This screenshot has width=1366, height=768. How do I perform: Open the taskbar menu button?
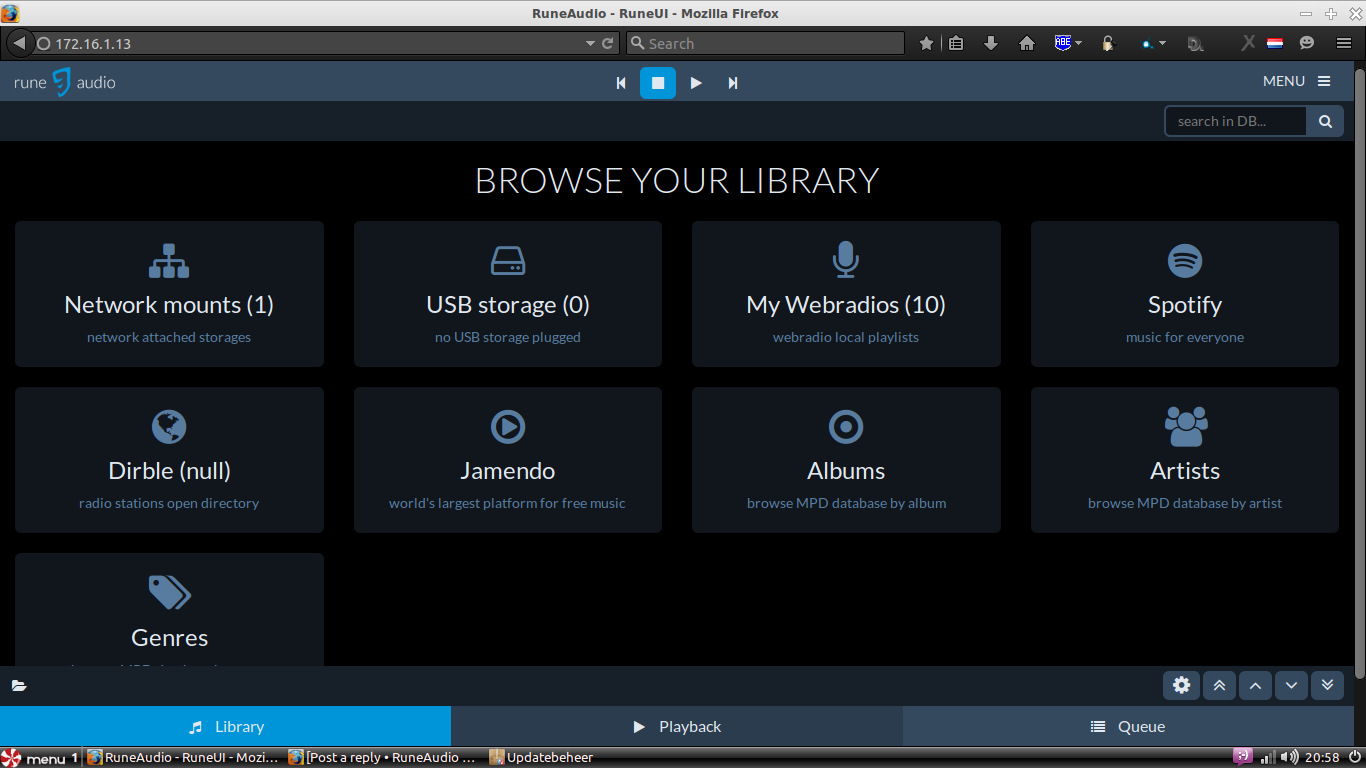click(x=33, y=758)
